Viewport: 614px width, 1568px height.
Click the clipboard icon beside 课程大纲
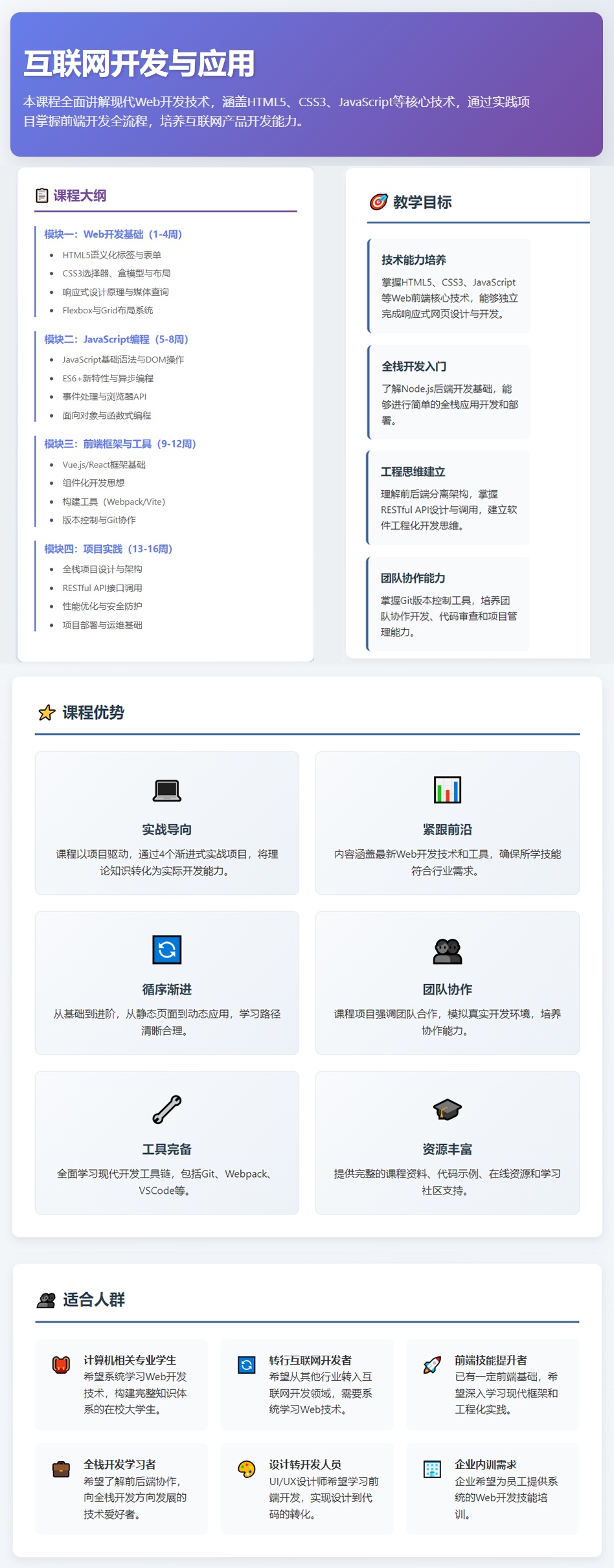pyautogui.click(x=42, y=195)
